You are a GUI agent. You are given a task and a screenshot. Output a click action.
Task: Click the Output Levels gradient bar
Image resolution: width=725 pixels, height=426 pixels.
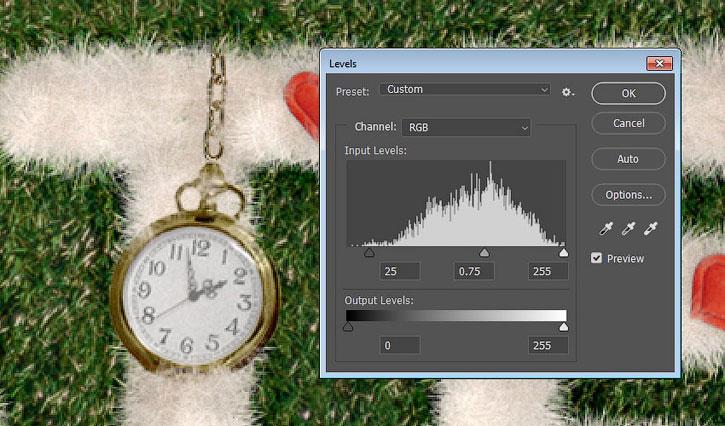[456, 315]
